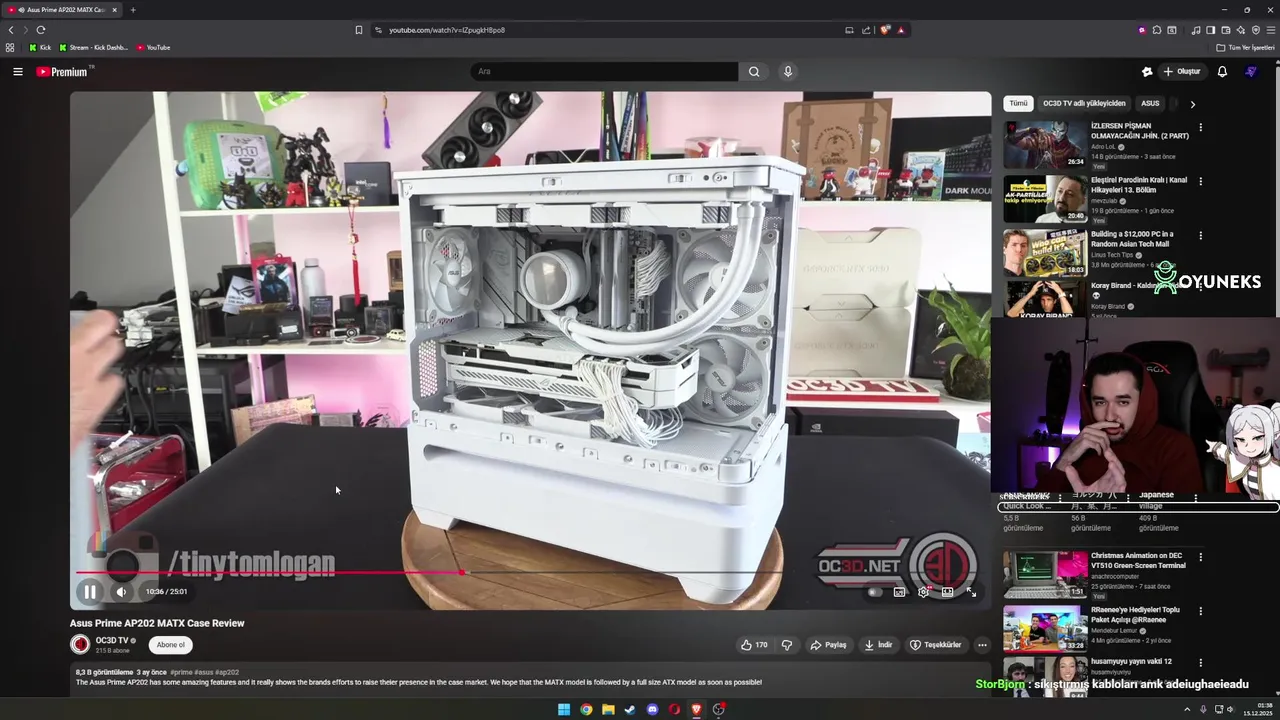Open the Jhin video thumbnail (26:34)
The height and width of the screenshot is (720, 1280).
pyautogui.click(x=1045, y=145)
